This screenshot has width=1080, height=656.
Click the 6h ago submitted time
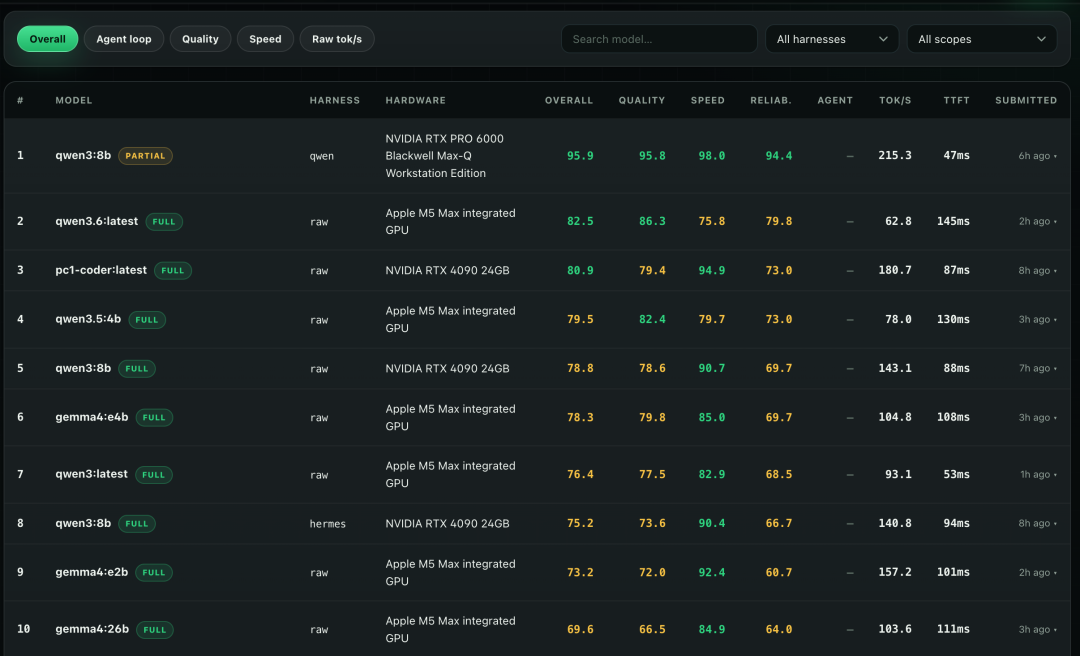click(x=1035, y=156)
